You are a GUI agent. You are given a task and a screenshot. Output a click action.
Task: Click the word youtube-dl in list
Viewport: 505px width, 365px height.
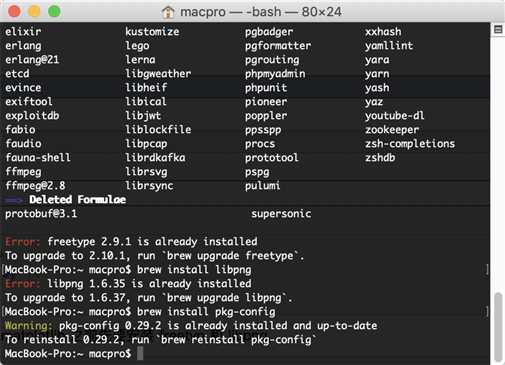pyautogui.click(x=395, y=116)
